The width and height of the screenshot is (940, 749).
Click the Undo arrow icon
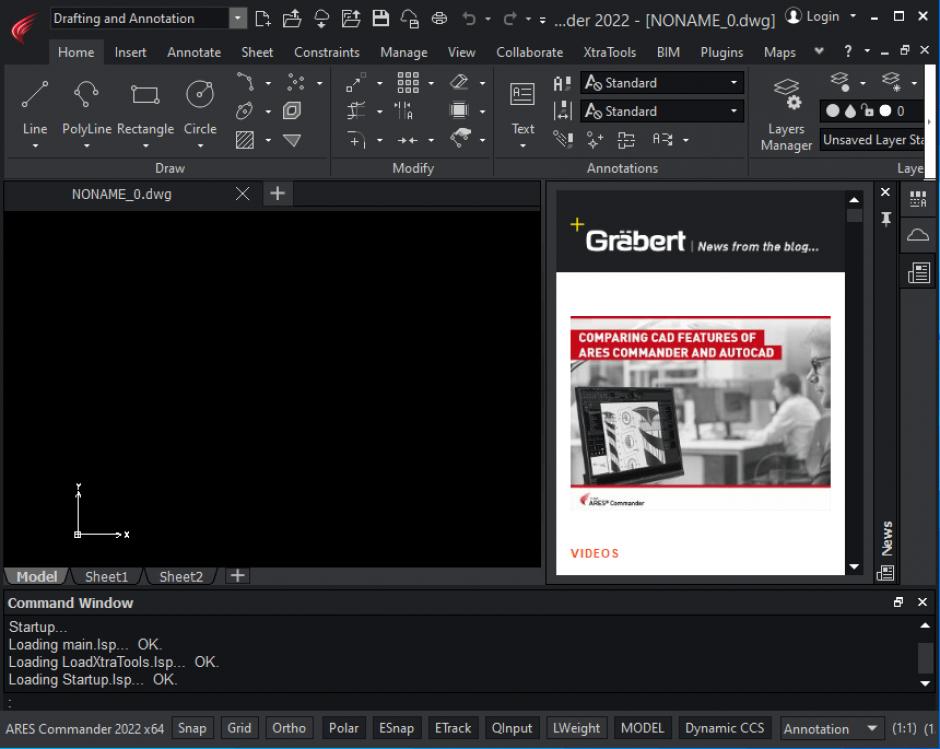469,19
